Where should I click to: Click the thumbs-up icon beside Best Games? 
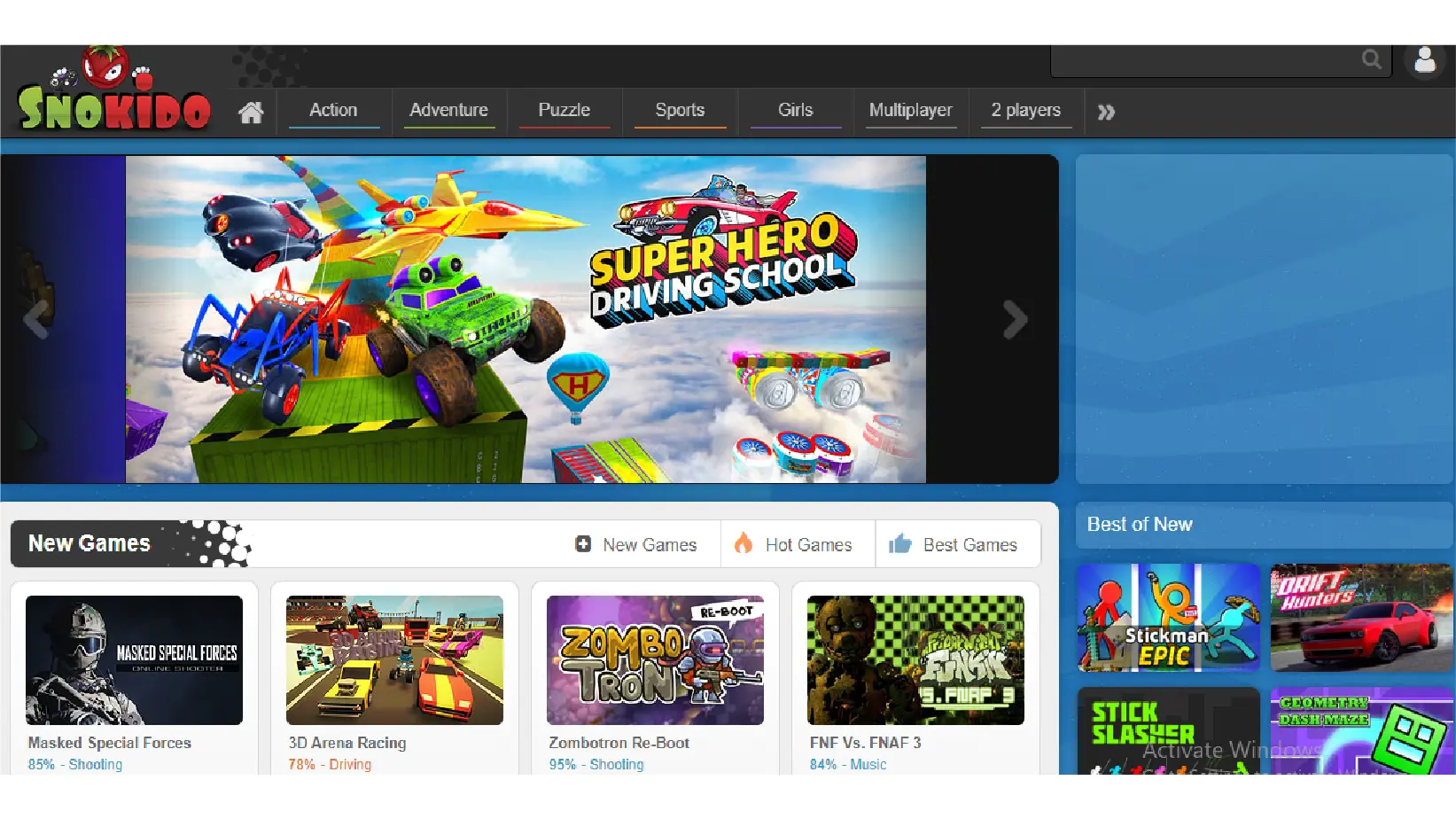pyautogui.click(x=900, y=543)
